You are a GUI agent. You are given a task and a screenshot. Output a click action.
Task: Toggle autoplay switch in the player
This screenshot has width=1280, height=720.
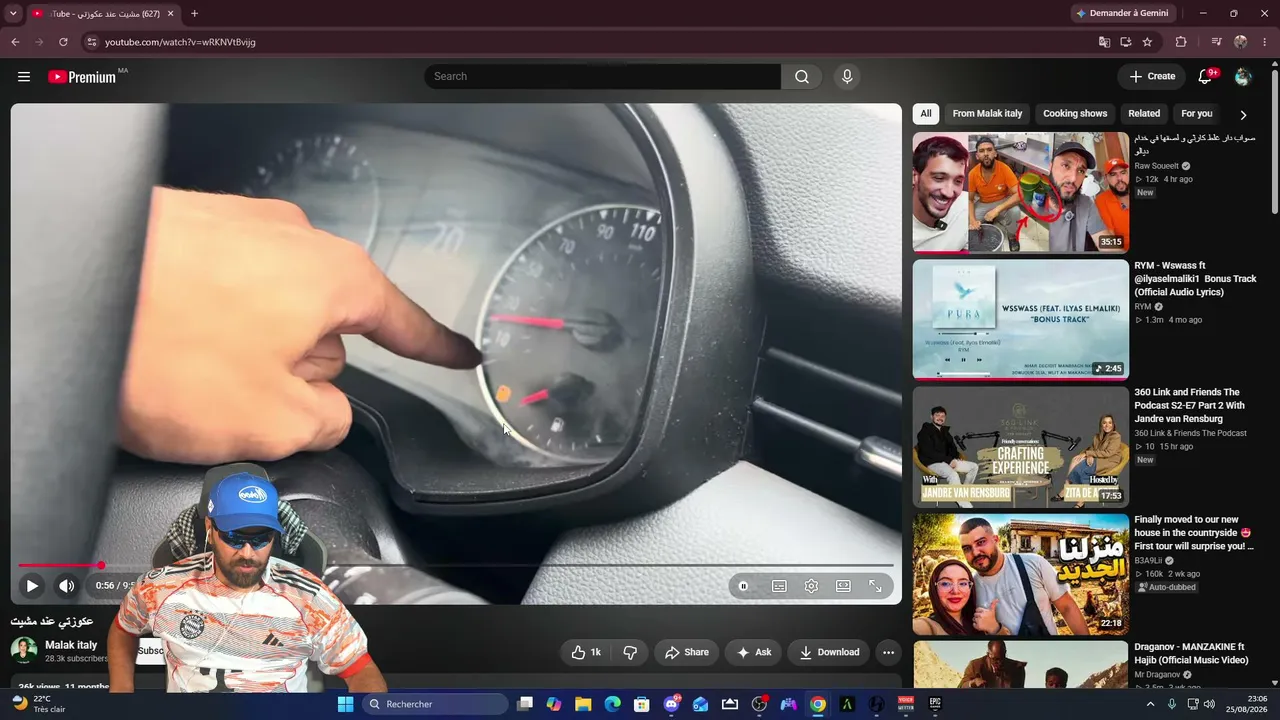pos(743,586)
